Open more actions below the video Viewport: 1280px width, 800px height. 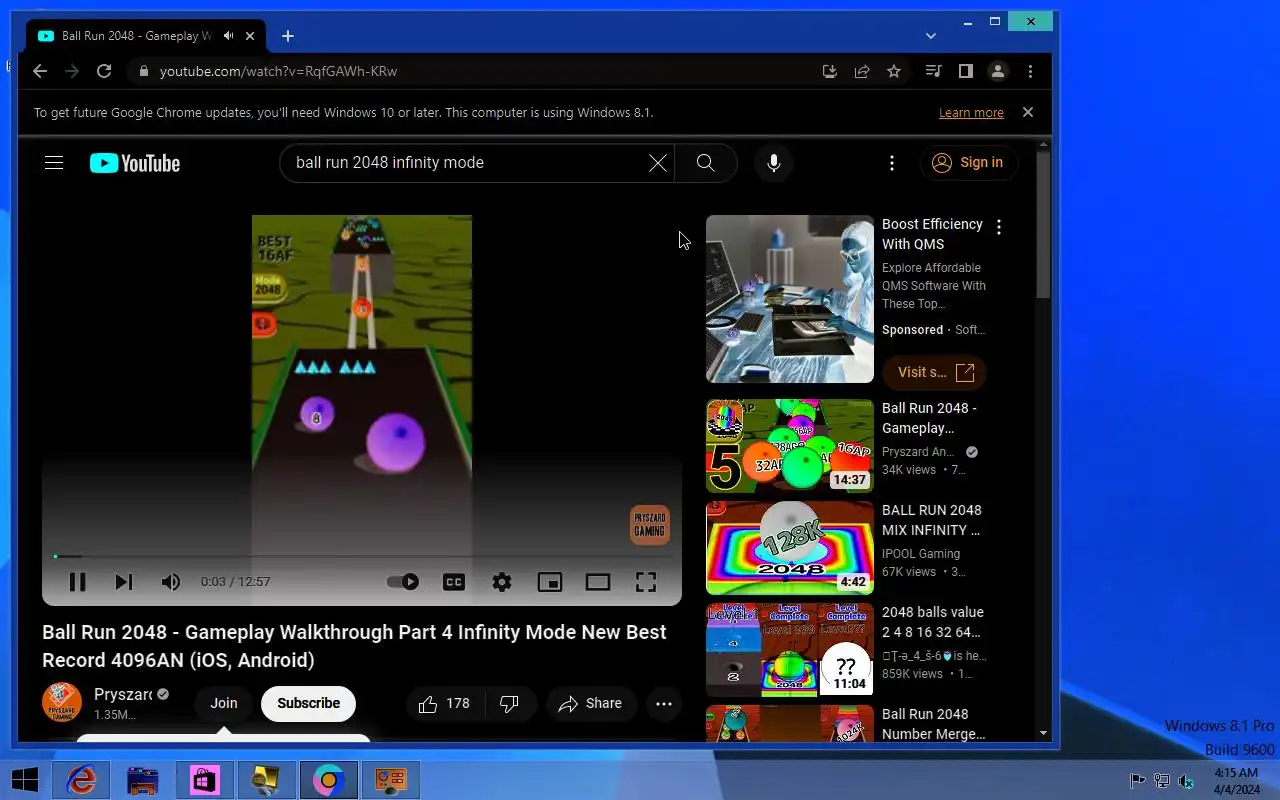[664, 704]
